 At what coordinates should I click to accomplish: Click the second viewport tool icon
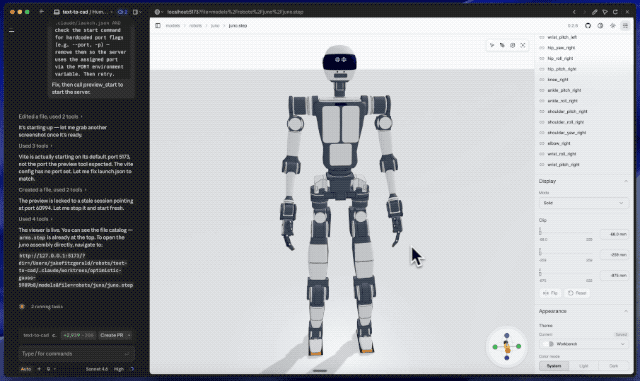coord(502,45)
